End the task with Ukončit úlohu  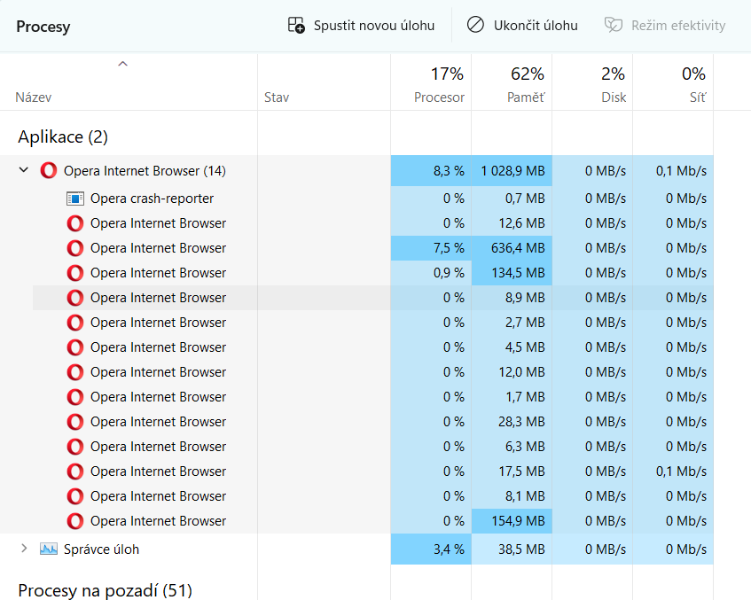pyautogui.click(x=522, y=25)
